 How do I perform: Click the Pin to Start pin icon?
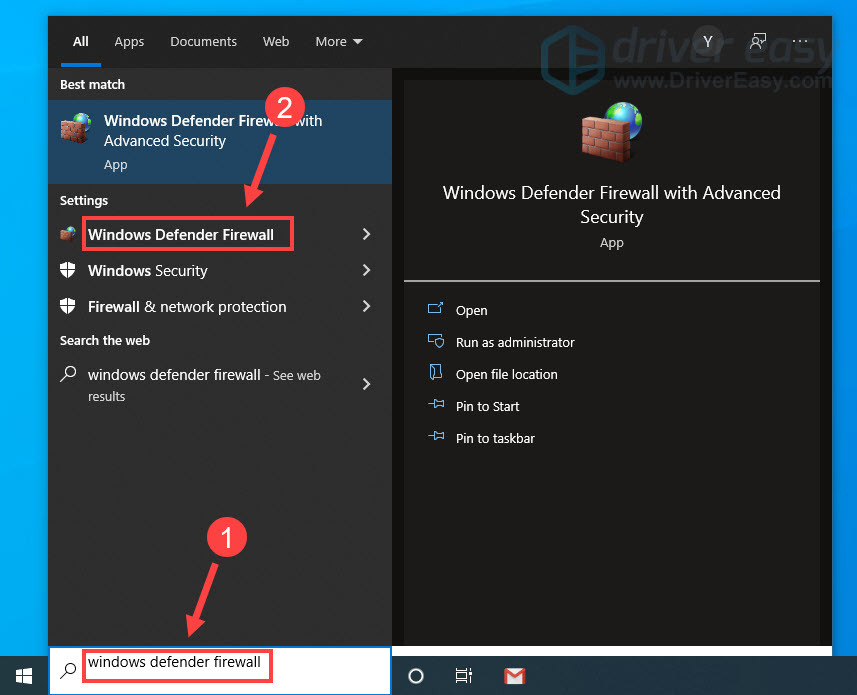pos(436,404)
